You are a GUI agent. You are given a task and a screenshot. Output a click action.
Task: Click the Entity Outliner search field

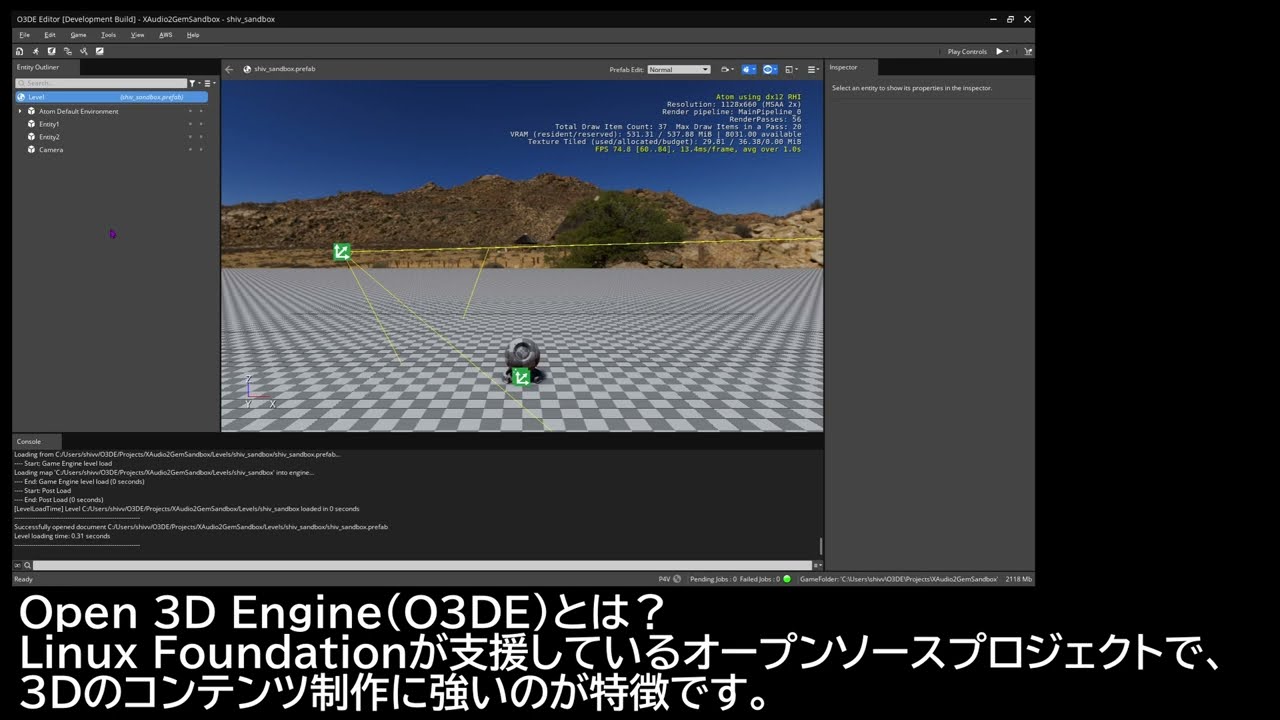[103, 83]
